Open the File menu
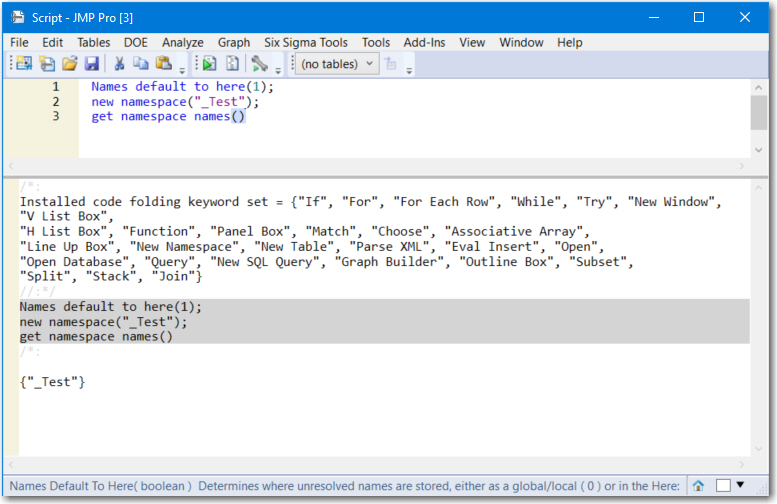This screenshot has width=777, height=504. click(x=19, y=43)
